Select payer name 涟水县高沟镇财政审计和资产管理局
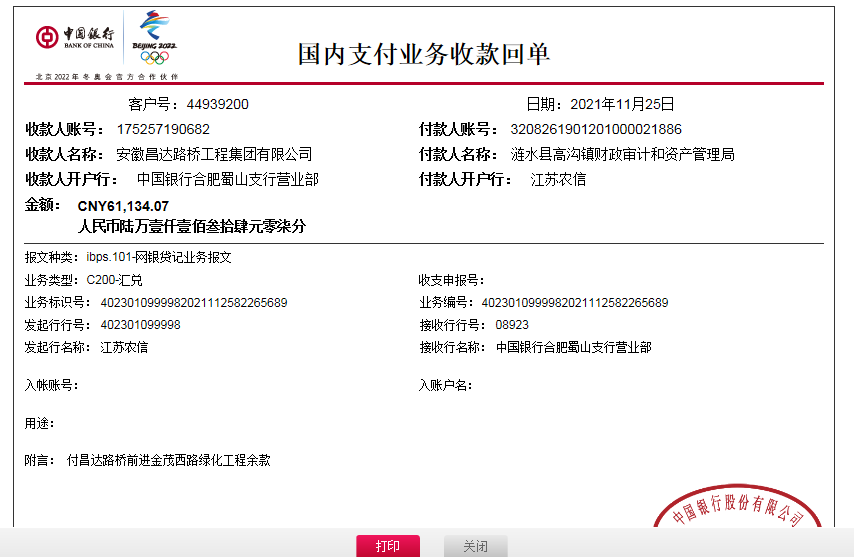854x557 pixels. click(x=622, y=154)
